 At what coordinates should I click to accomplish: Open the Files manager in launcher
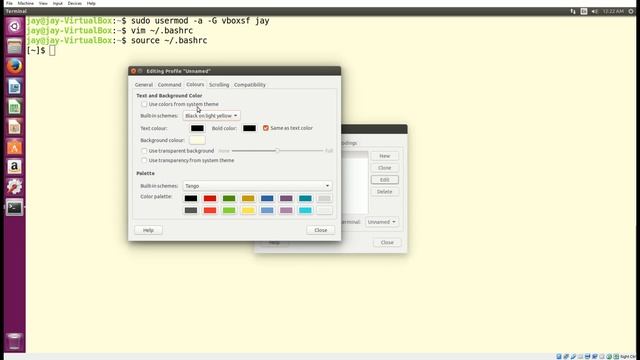pyautogui.click(x=14, y=46)
